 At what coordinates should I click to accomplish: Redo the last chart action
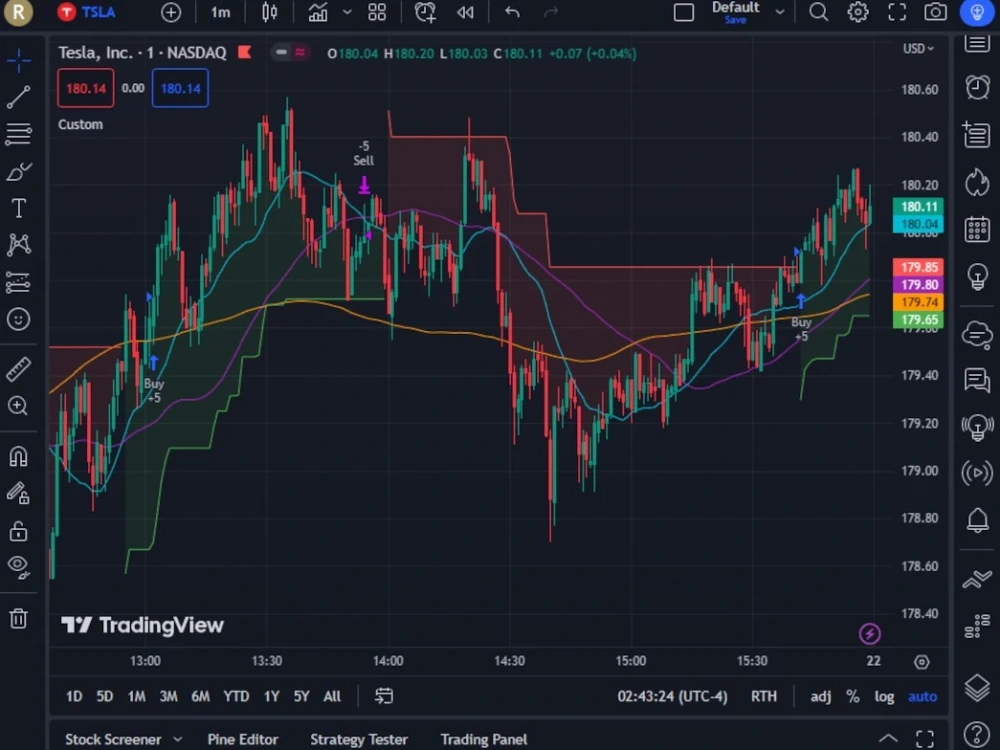click(x=551, y=12)
